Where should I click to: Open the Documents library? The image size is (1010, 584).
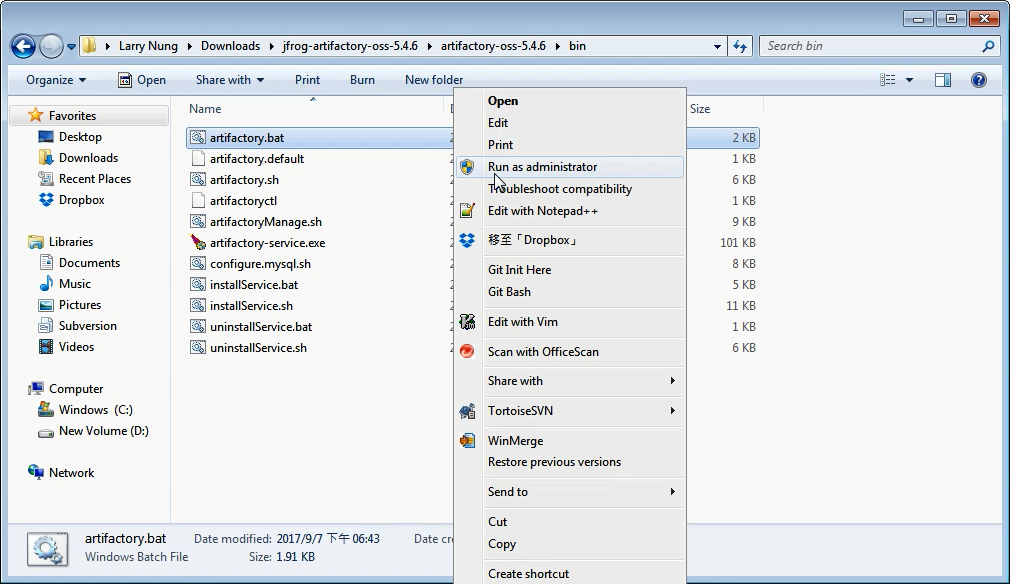(x=89, y=263)
